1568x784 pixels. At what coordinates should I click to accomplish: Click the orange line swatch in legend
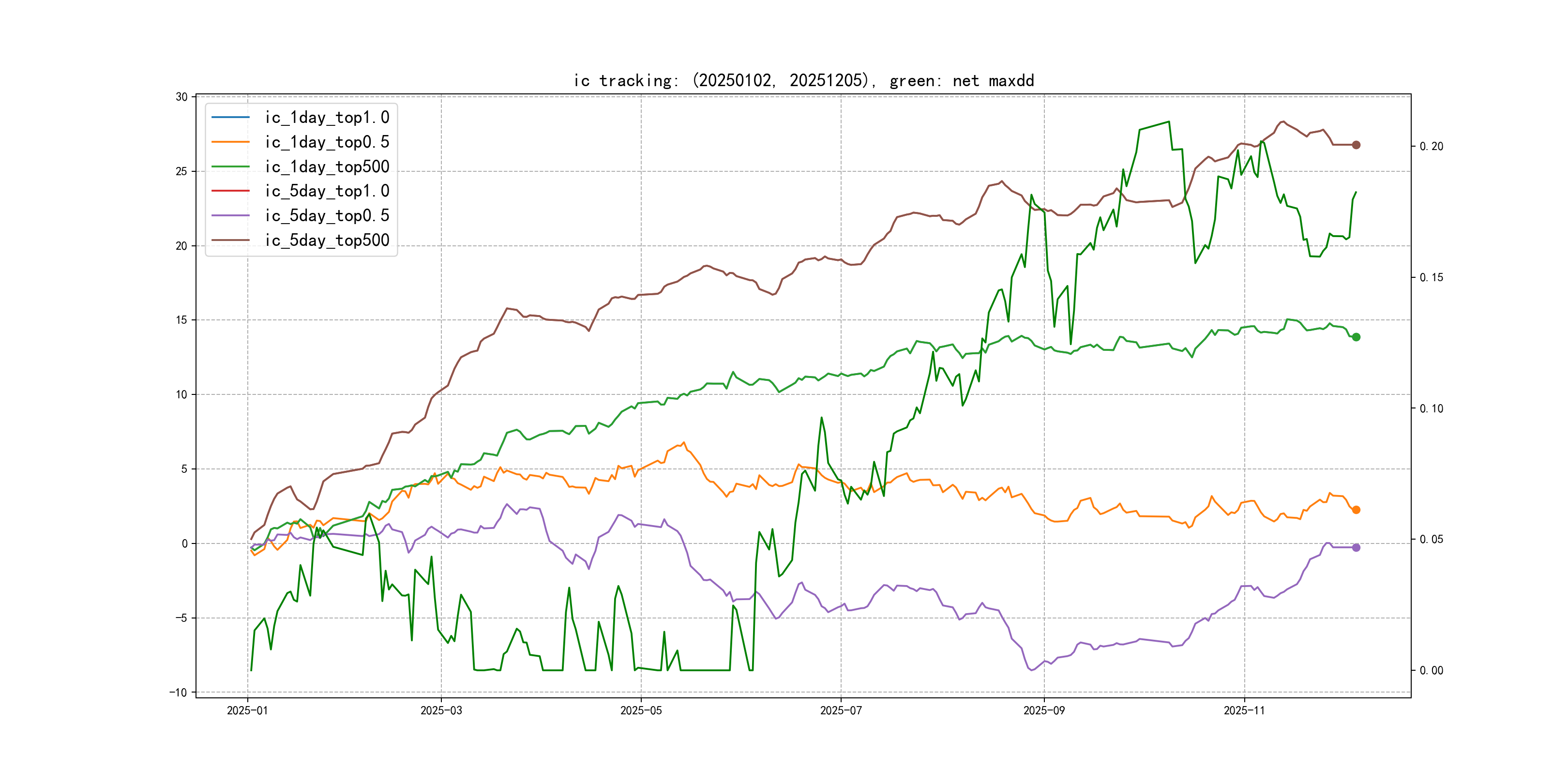(230, 142)
